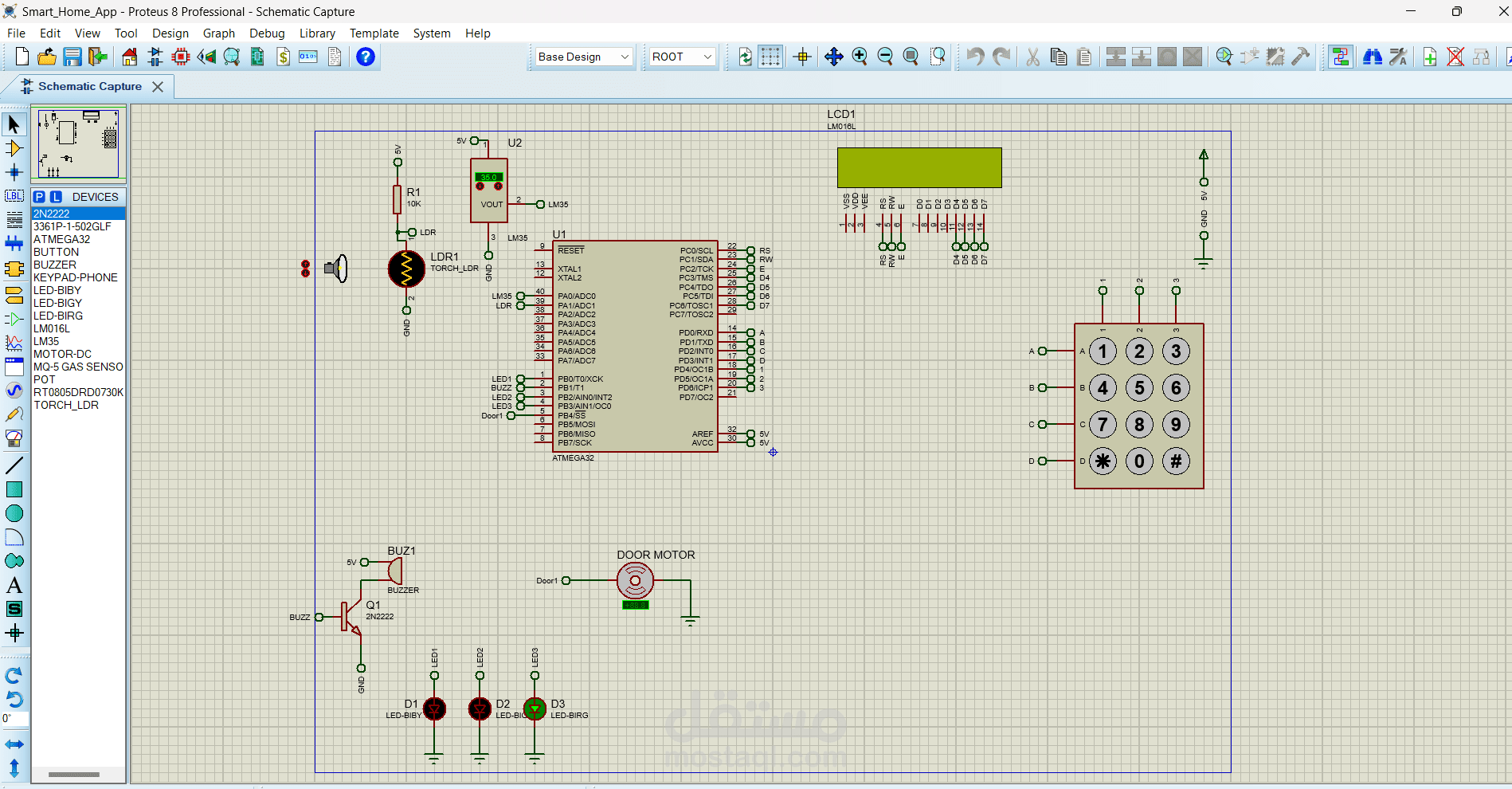Close the Schematic Capture tab

tap(158, 86)
